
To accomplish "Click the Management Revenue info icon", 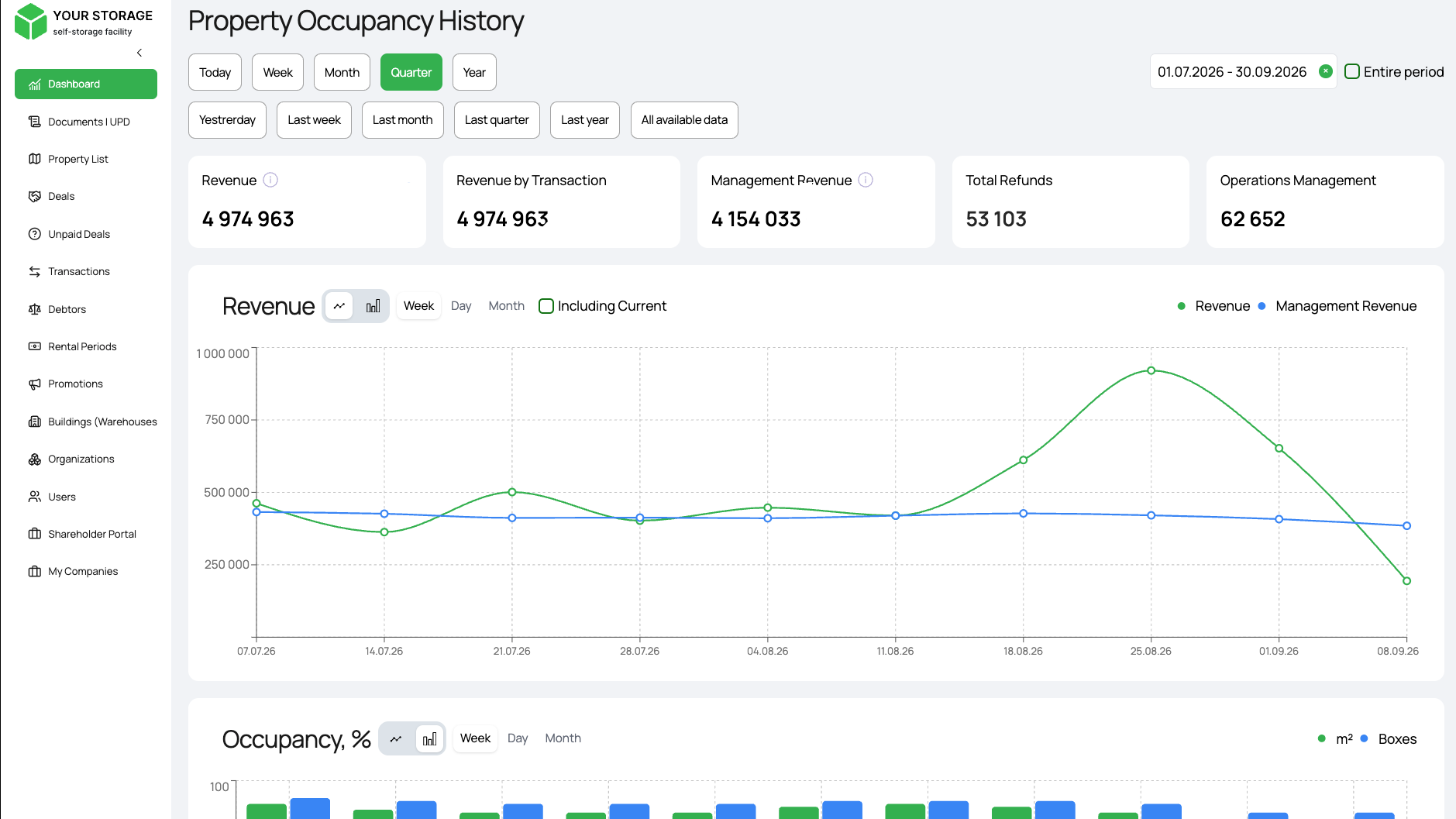I will (866, 180).
